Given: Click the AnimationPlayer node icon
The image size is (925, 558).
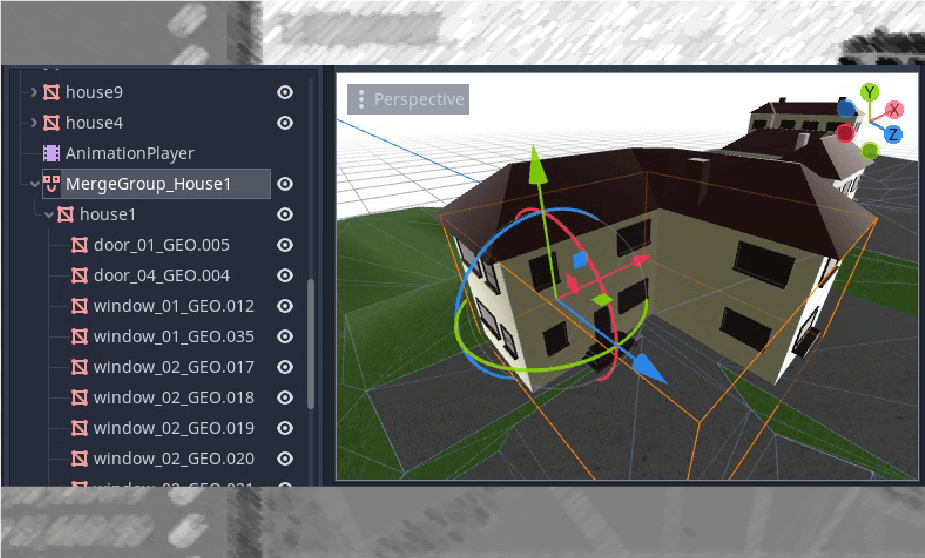Looking at the screenshot, I should 51,153.
